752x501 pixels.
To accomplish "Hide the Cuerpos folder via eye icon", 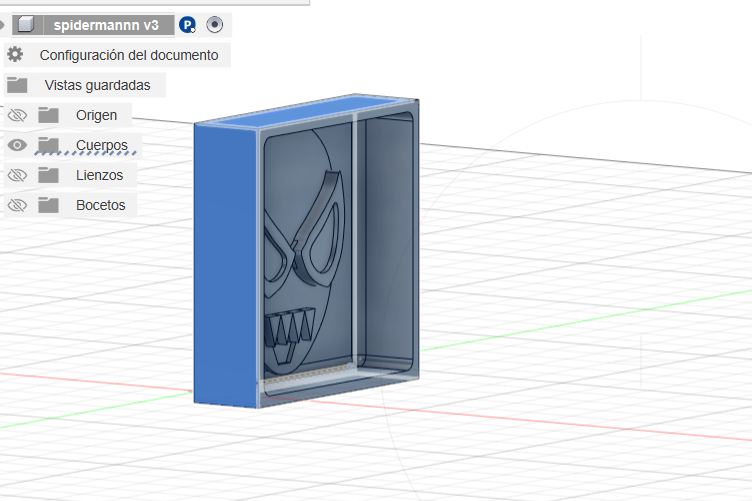I will (x=17, y=145).
